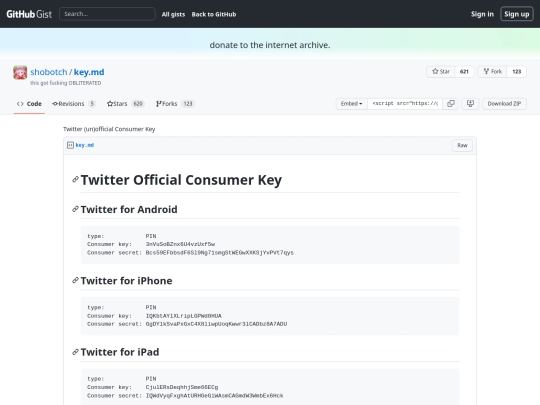Click save gist to desktop icon
This screenshot has width=540, height=405.
click(470, 104)
